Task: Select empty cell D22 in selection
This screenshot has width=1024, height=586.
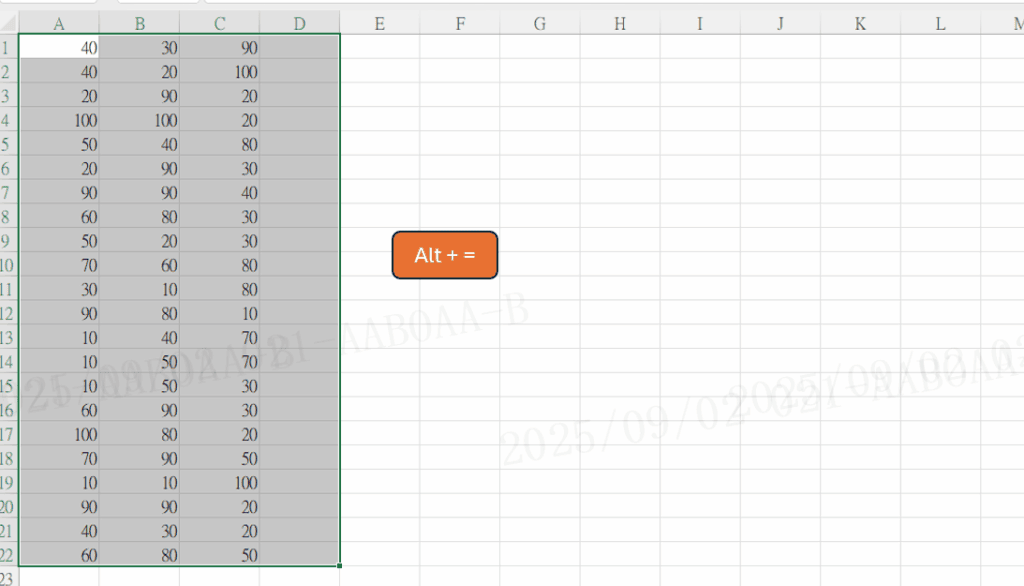Action: 299,555
